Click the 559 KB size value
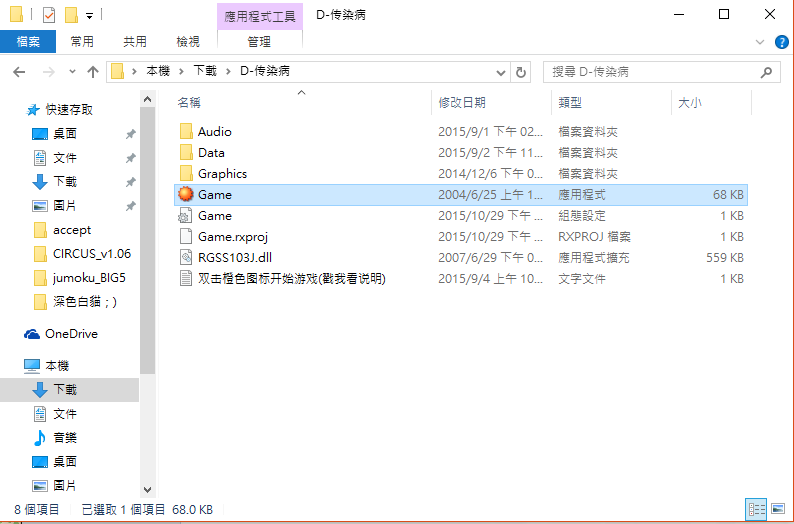The height and width of the screenshot is (524, 794). click(x=725, y=258)
